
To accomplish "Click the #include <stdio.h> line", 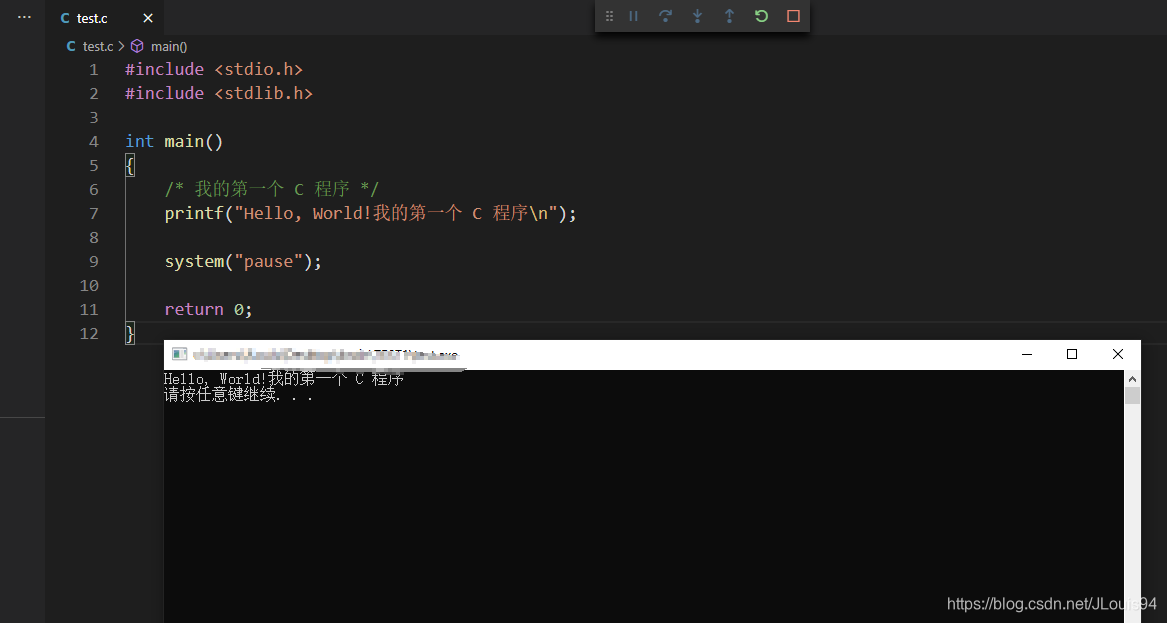I will coord(214,69).
